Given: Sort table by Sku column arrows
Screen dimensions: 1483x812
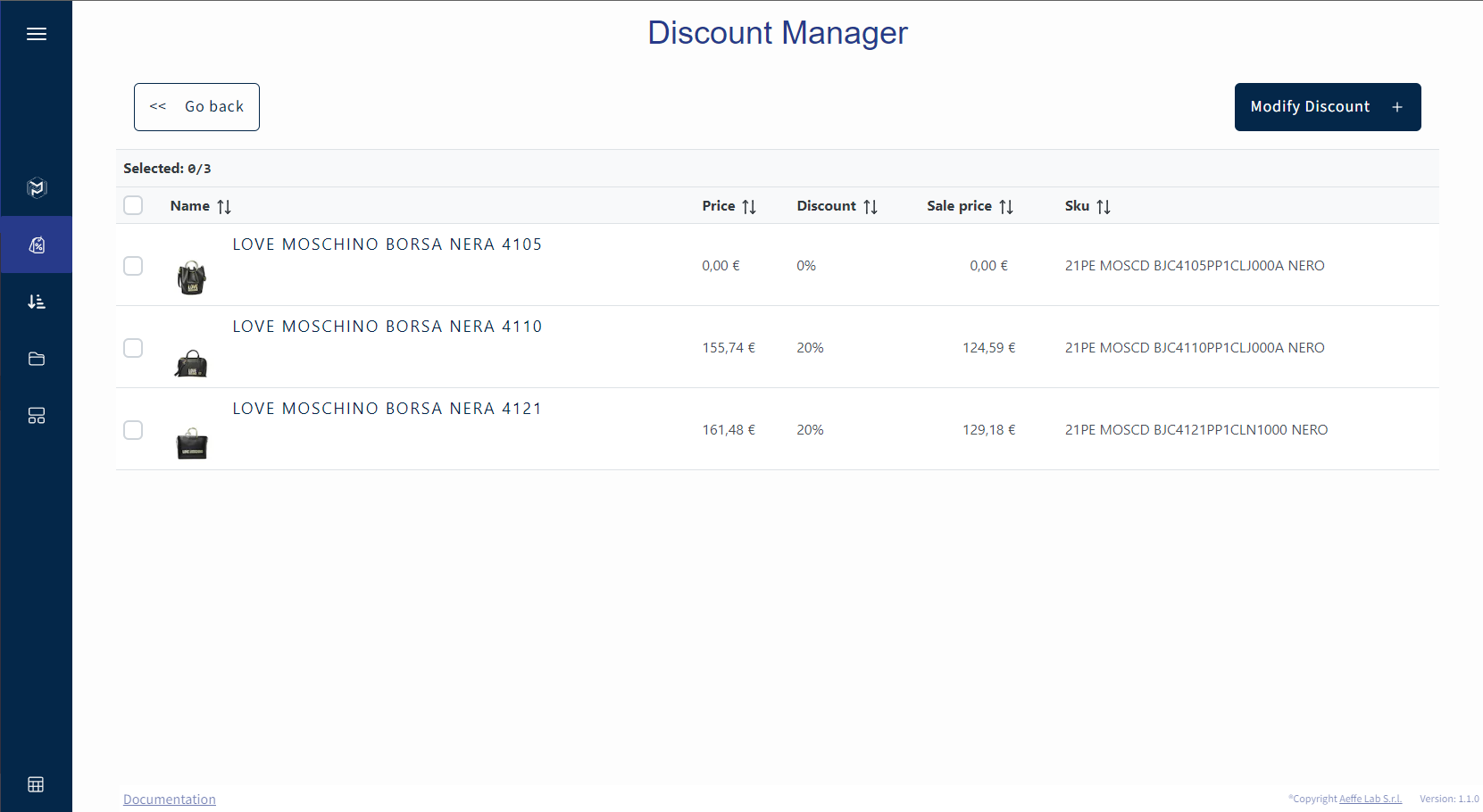Looking at the screenshot, I should click(1104, 206).
